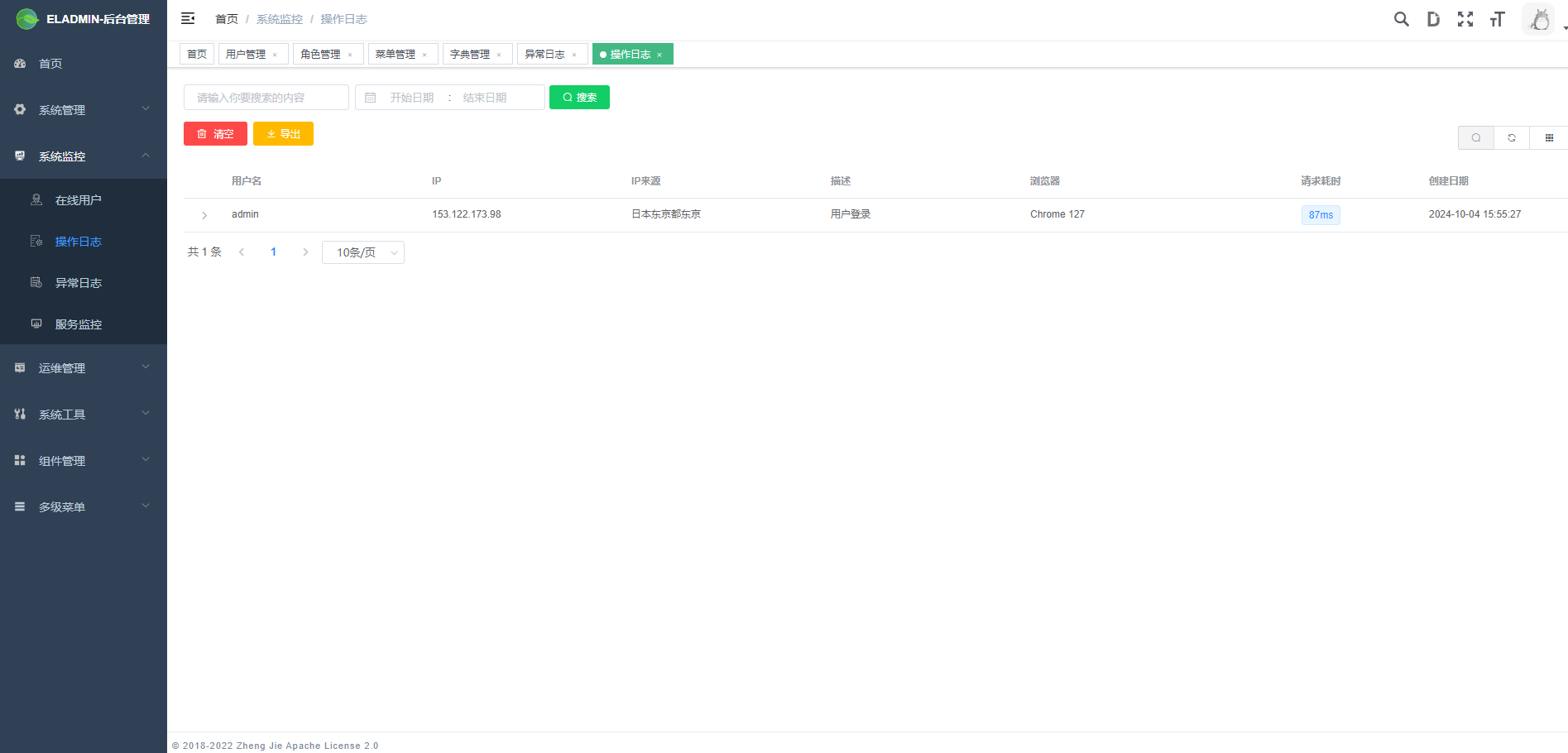Click the 请求耗时 column header
This screenshot has height=753, width=1568.
(x=1321, y=181)
